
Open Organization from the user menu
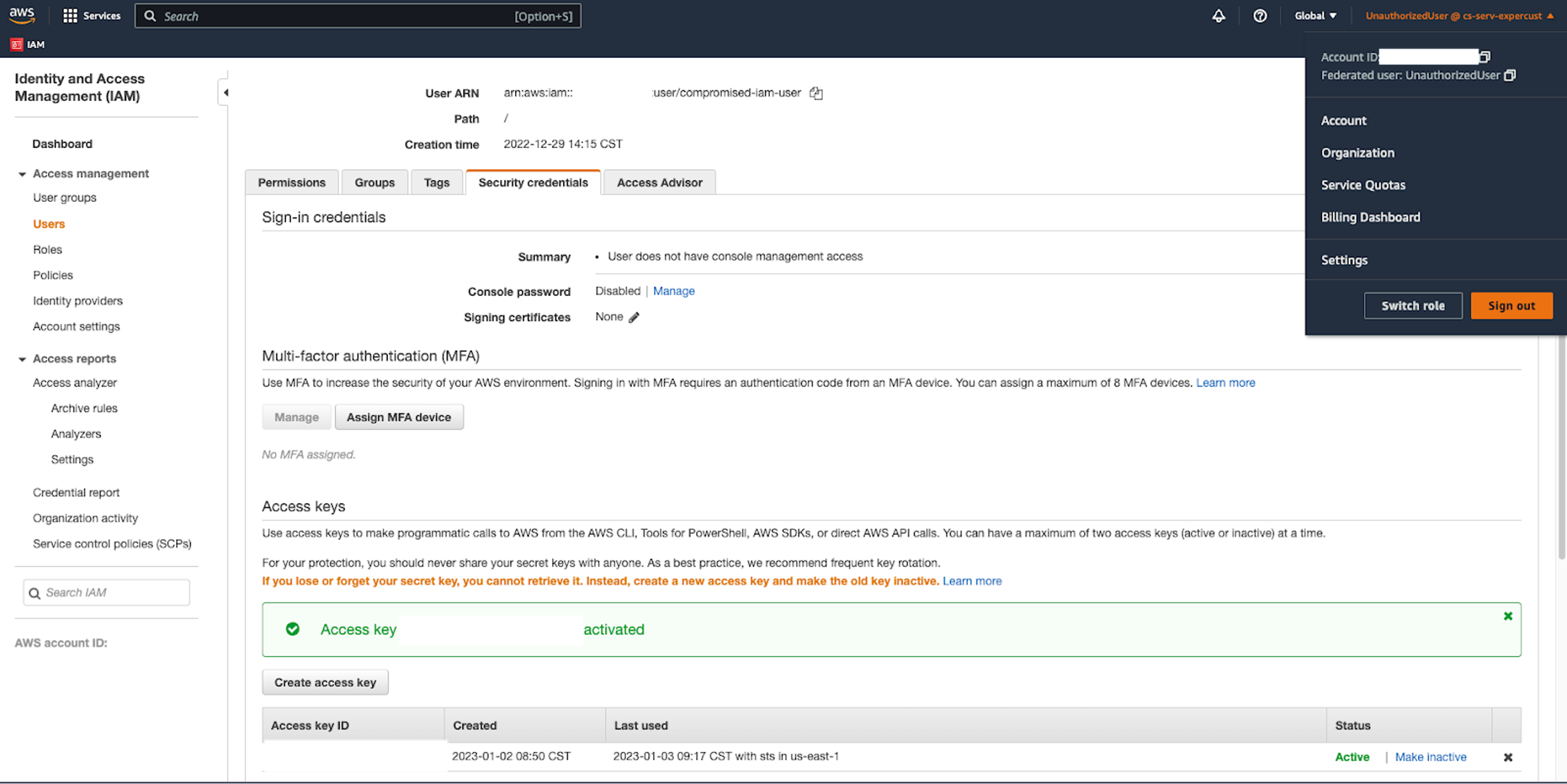(x=1357, y=153)
